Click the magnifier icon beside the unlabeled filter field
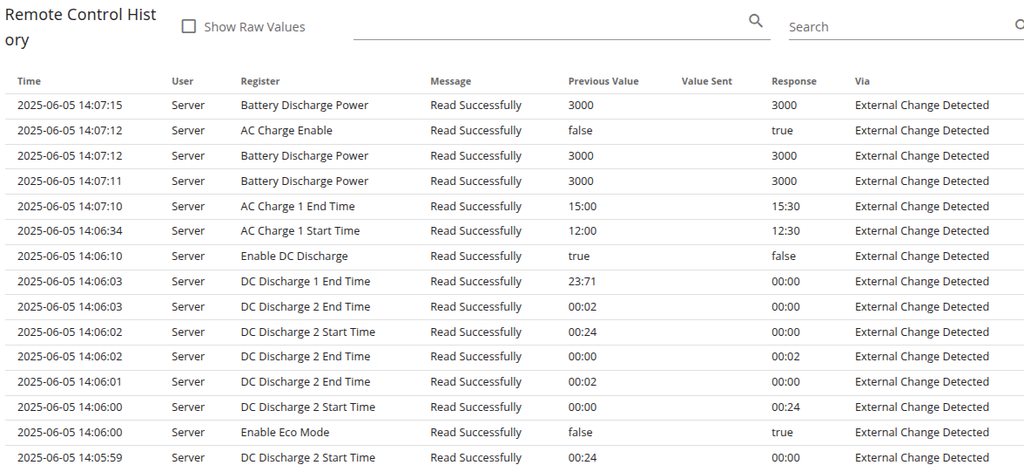This screenshot has width=1024, height=472. click(x=756, y=21)
